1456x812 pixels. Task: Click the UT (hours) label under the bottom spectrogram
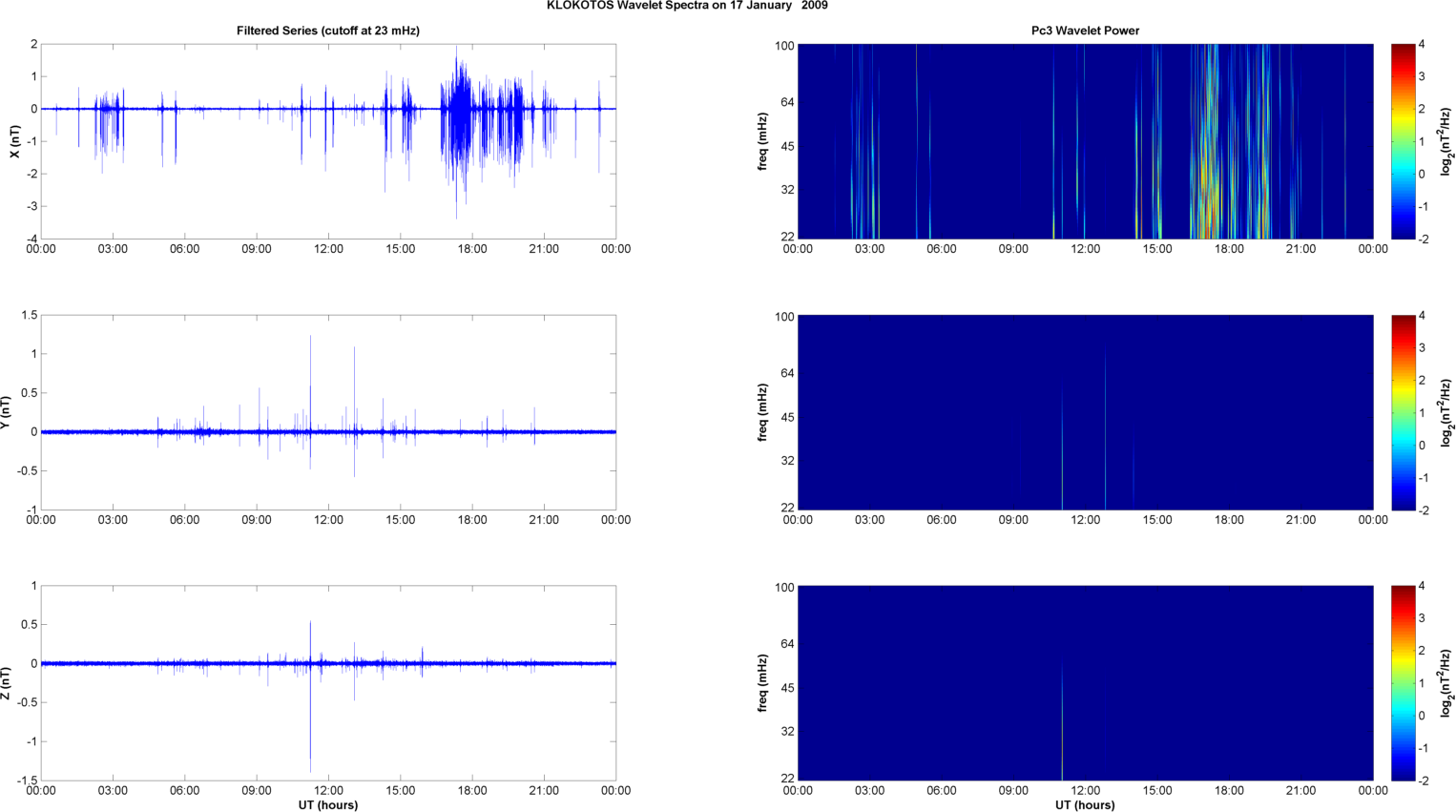(x=1085, y=804)
